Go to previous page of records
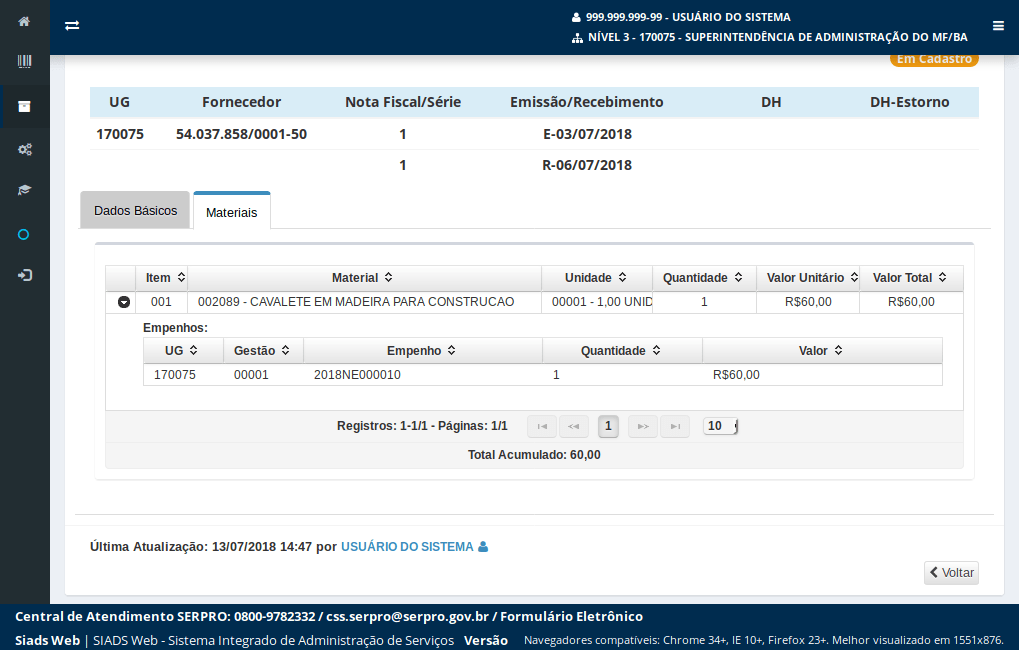Viewport: 1019px width, 650px height. pos(573,426)
